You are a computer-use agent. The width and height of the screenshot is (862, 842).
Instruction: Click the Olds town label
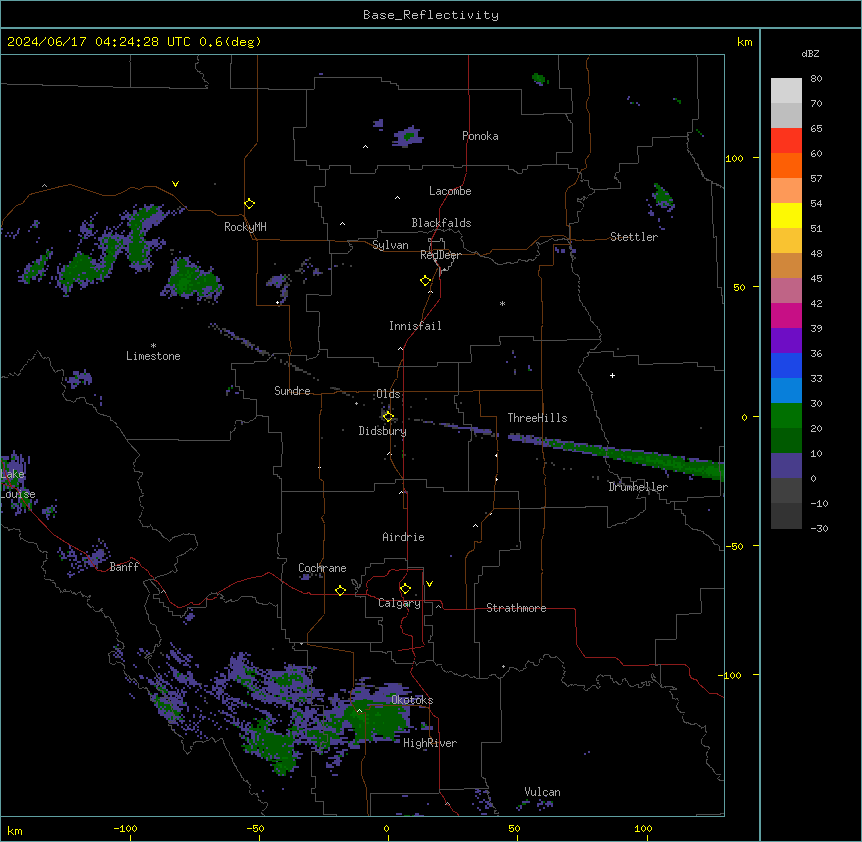388,394
